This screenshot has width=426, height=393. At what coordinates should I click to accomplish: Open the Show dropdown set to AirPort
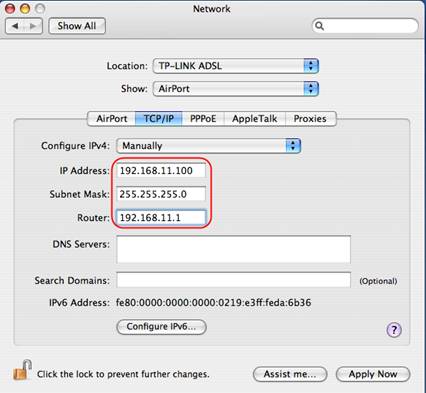coord(236,89)
